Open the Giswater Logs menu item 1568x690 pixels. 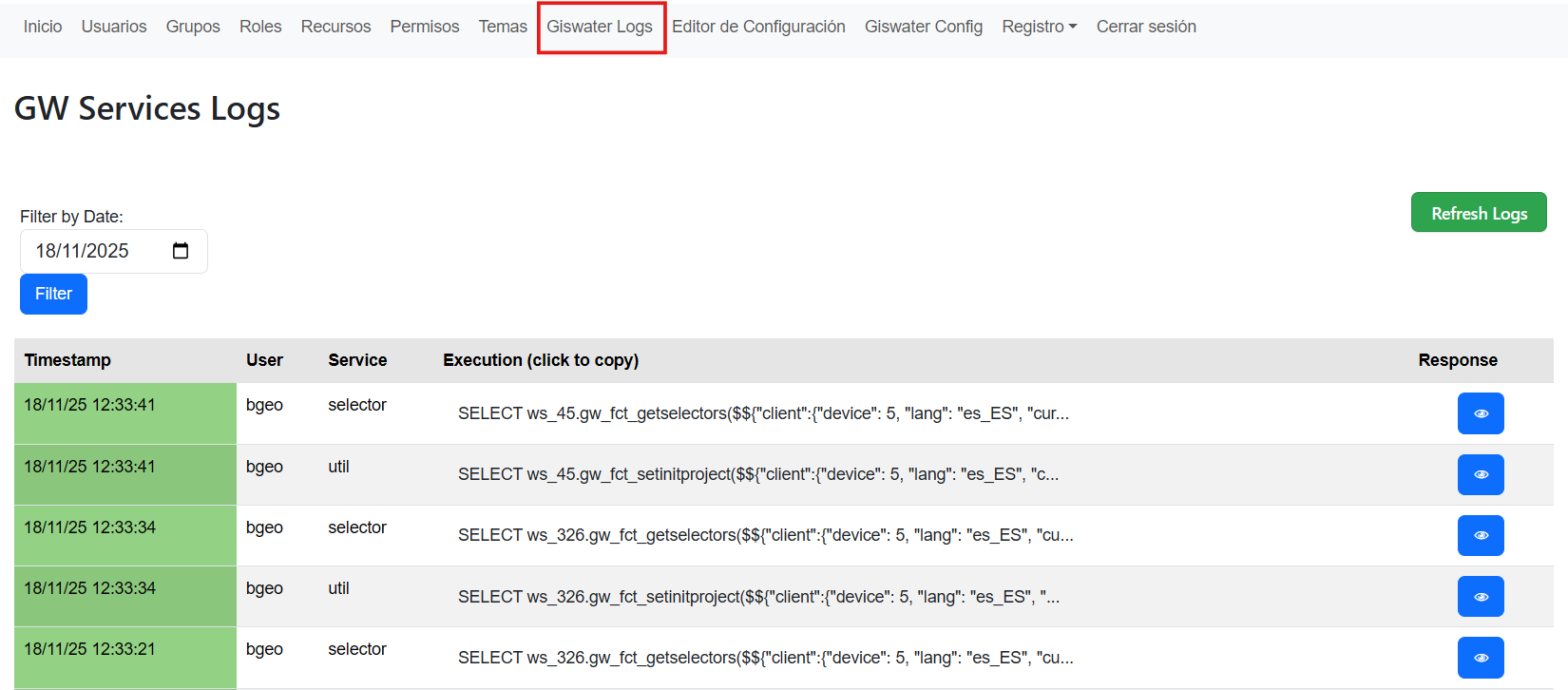[x=600, y=27]
